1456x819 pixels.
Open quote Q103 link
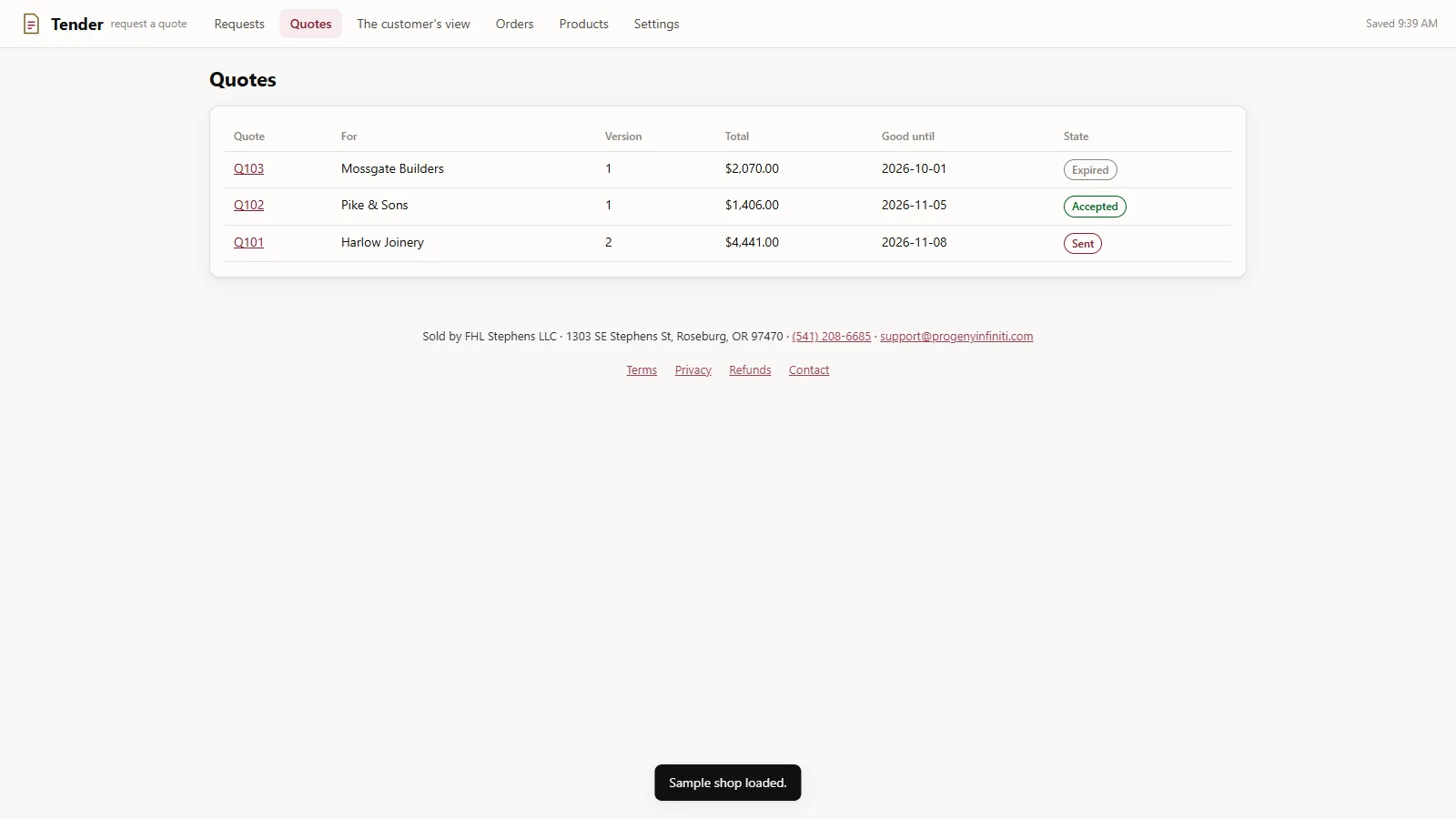click(248, 168)
